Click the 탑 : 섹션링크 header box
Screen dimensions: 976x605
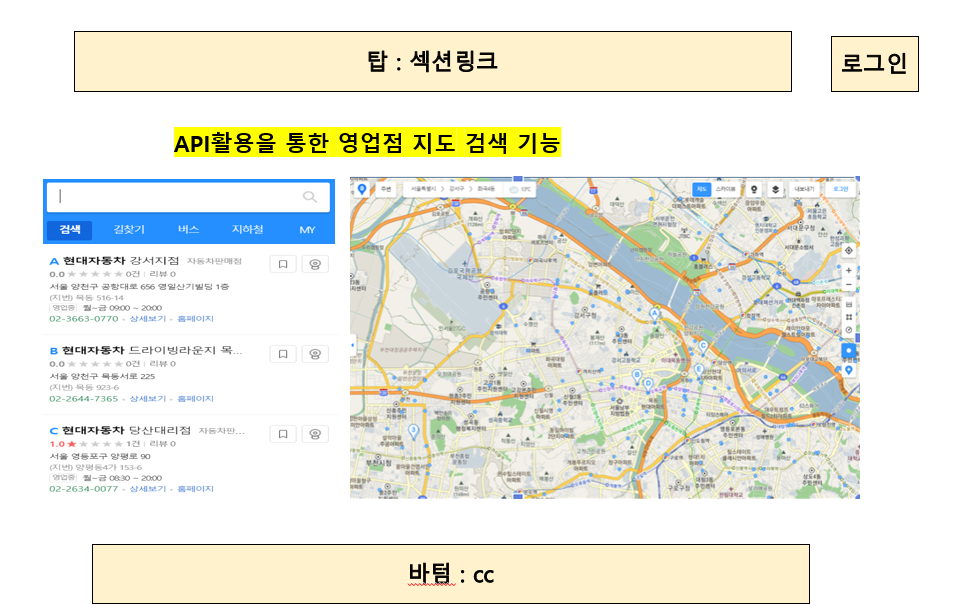pyautogui.click(x=433, y=62)
